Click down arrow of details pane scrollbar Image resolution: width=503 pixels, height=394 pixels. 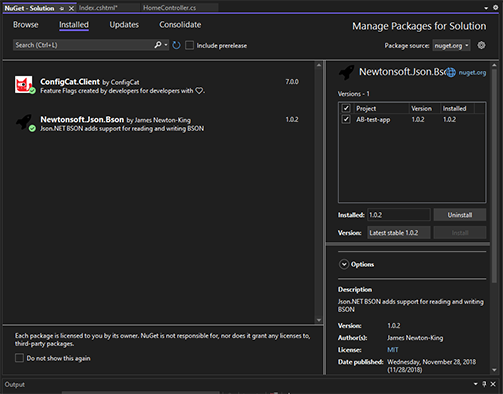pos(494,370)
